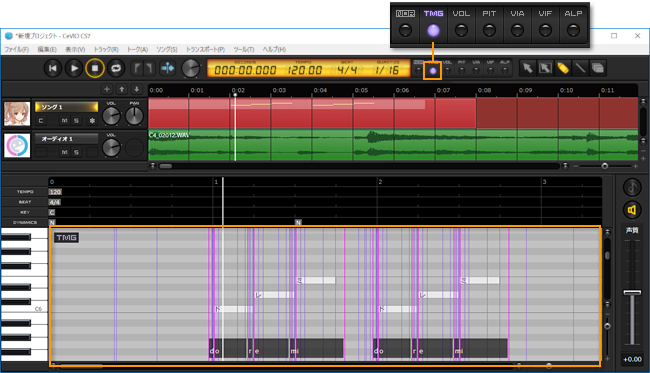This screenshot has width=650, height=373.
Task: Open the トーク(A) menu
Action: (x=137, y=49)
